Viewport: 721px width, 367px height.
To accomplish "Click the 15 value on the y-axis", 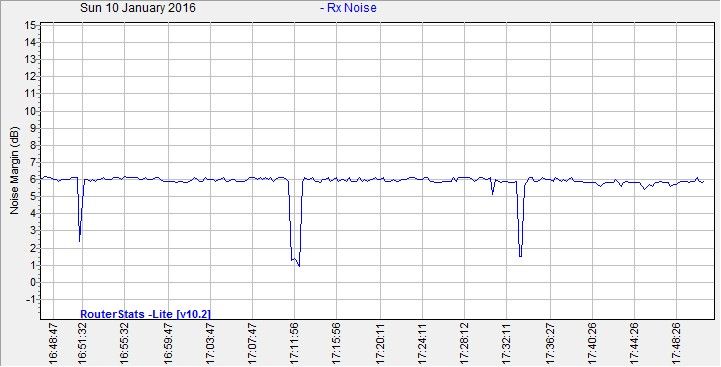I will tap(30, 25).
